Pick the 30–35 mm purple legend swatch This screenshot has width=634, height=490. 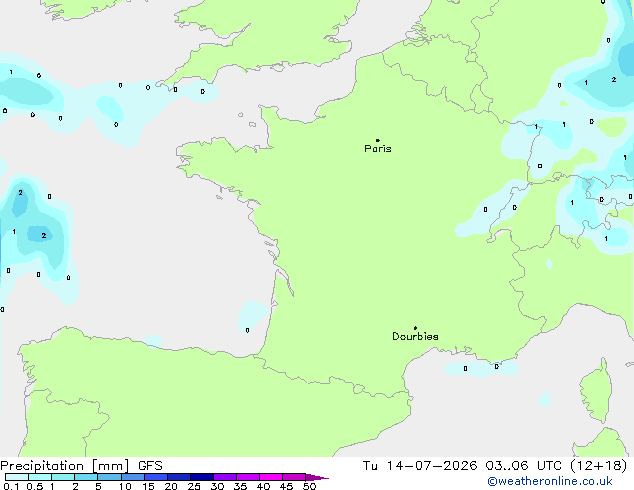pos(225,477)
